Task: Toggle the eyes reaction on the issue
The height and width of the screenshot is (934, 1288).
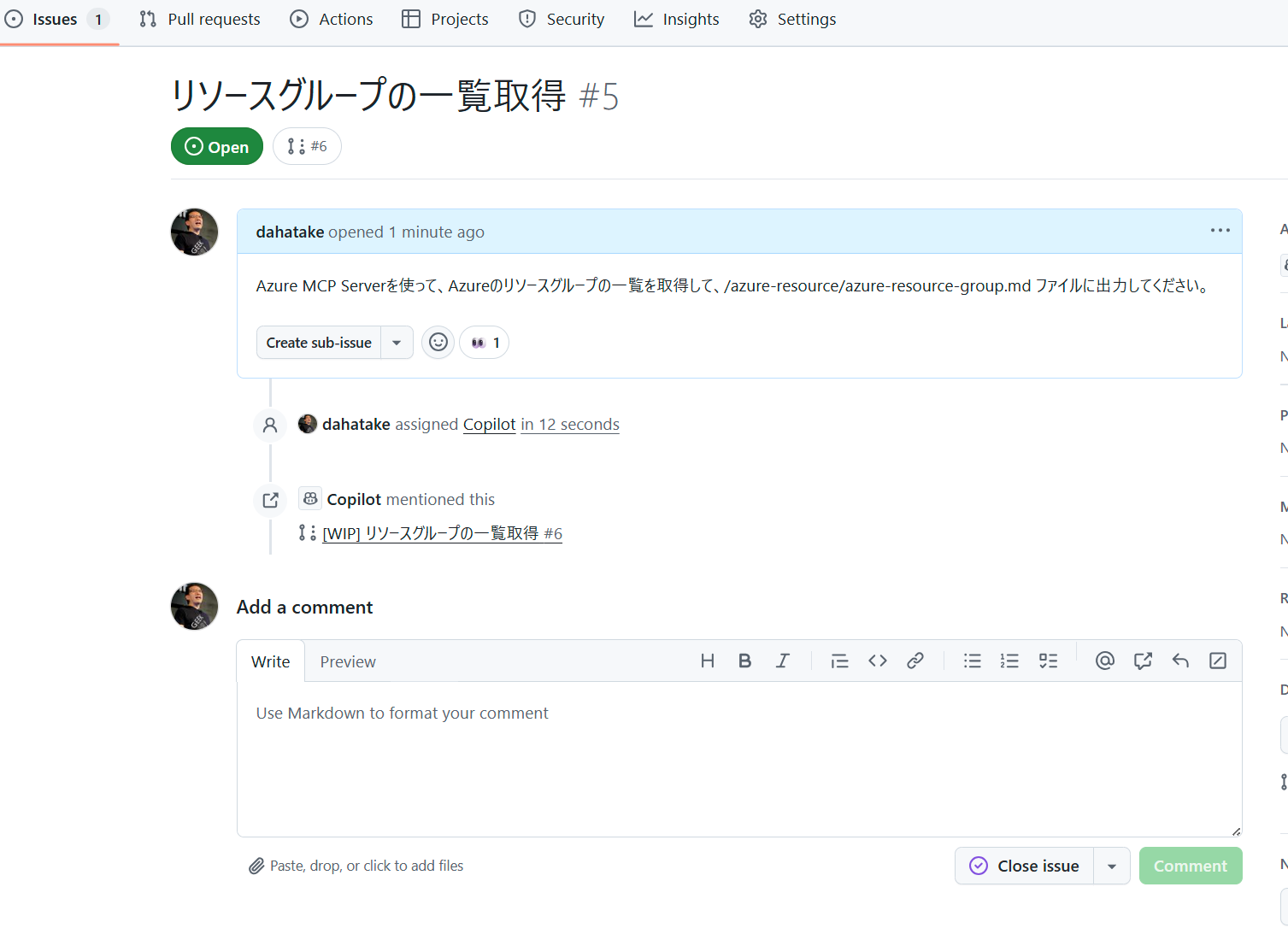Action: [484, 342]
